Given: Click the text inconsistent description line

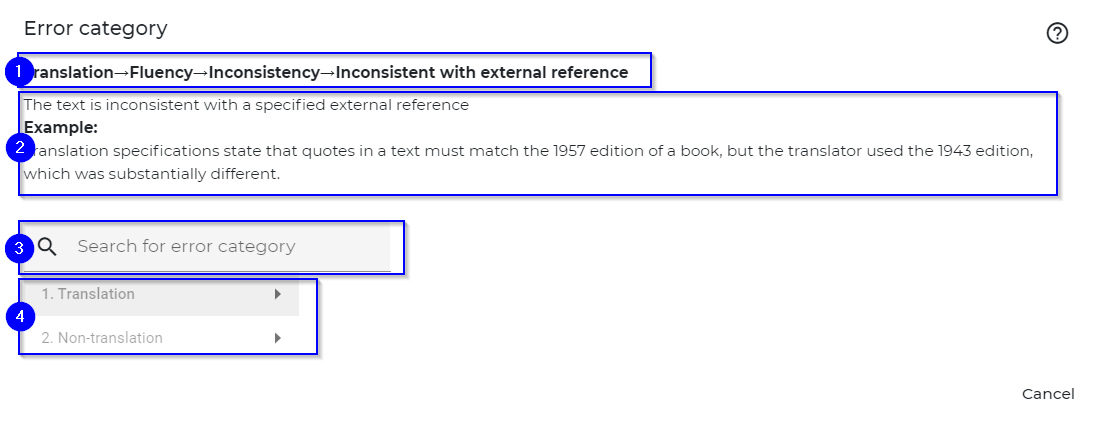Looking at the screenshot, I should point(246,105).
